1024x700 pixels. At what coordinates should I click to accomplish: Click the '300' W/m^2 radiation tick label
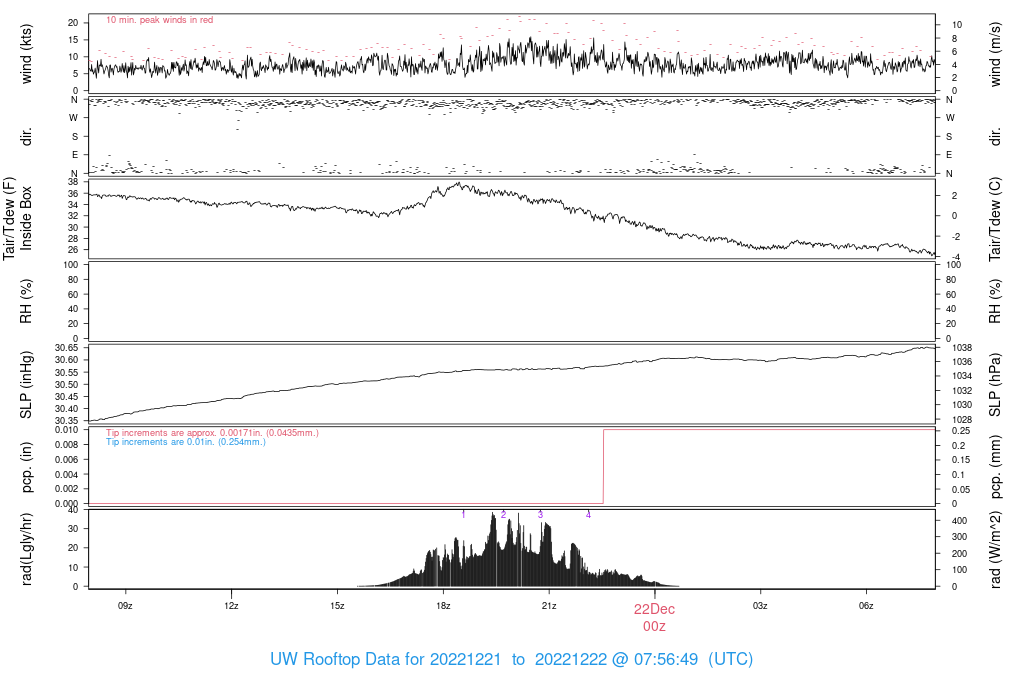pos(959,537)
